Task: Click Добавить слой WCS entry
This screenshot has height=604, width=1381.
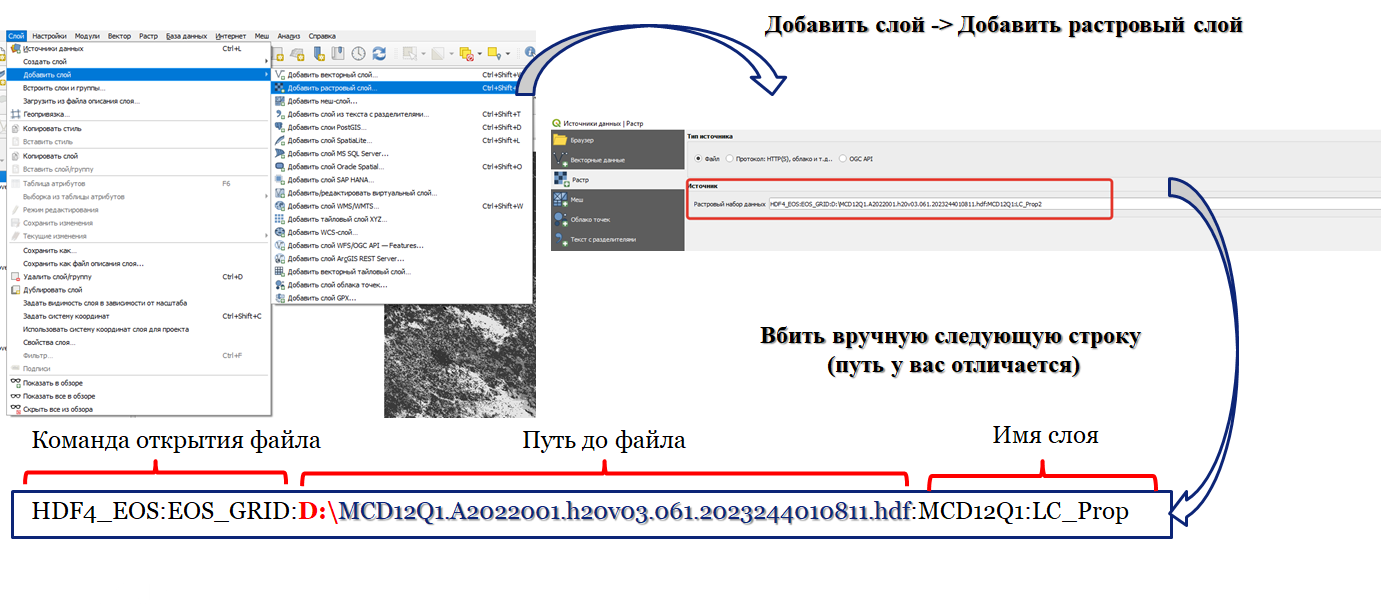Action: 403,232
